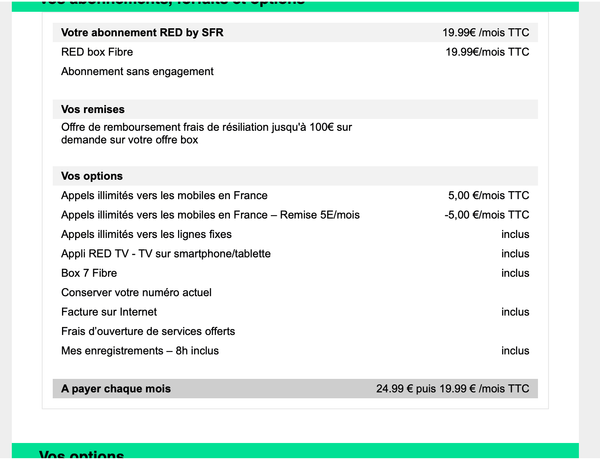Click 'Mes enregistrements – 8h inclus'
Image resolution: width=600 pixels, height=459 pixels.
[140, 351]
